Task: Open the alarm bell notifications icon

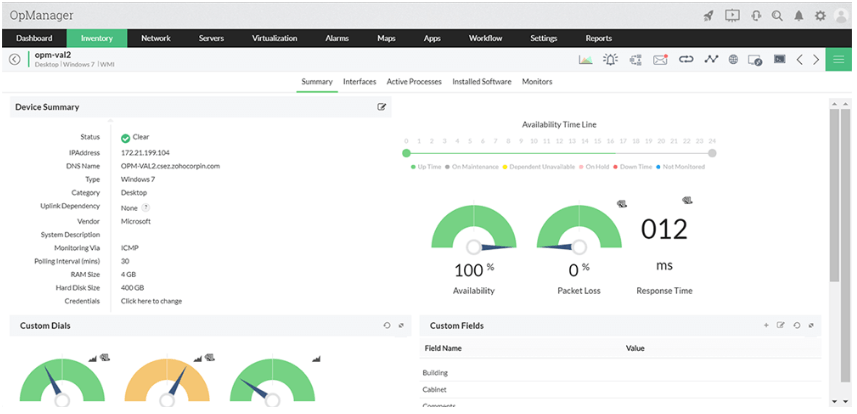Action: [x=798, y=15]
